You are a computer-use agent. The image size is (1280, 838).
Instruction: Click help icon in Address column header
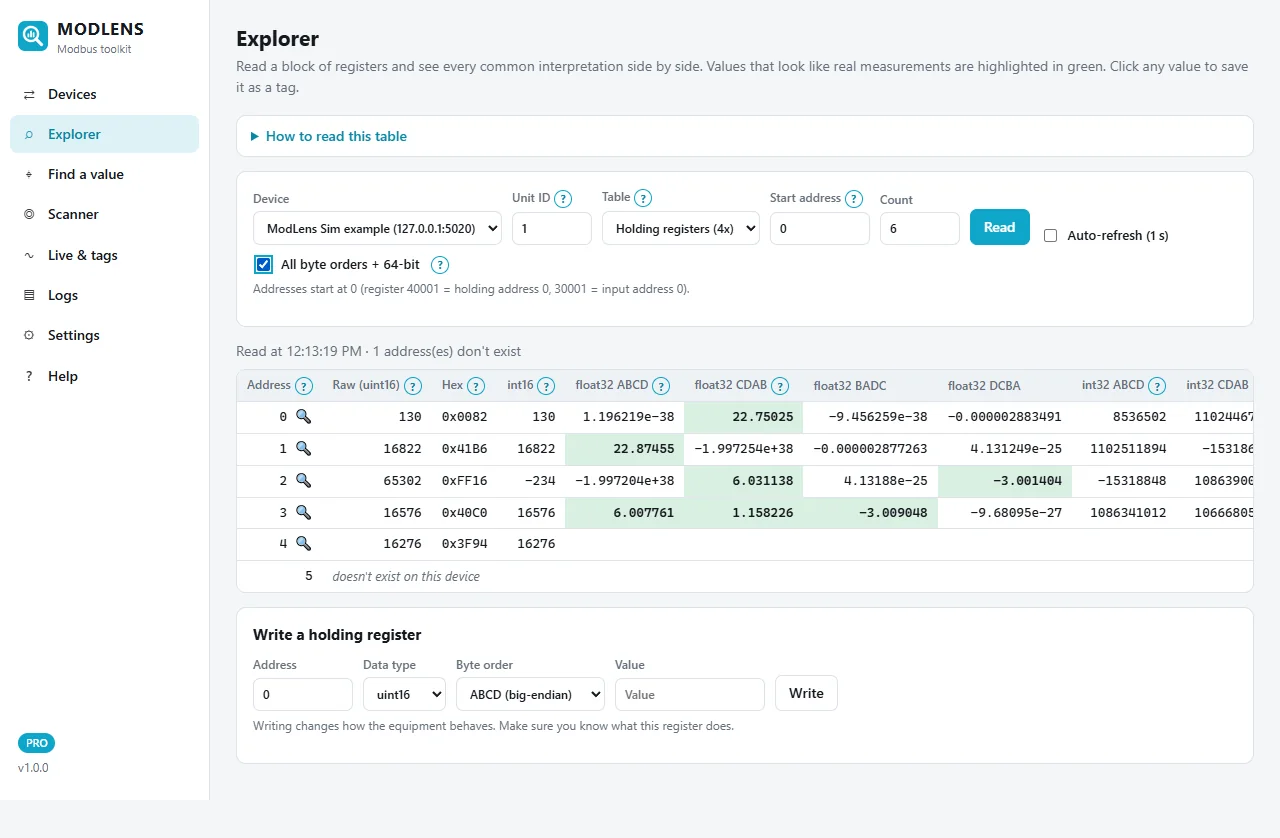[x=304, y=386]
